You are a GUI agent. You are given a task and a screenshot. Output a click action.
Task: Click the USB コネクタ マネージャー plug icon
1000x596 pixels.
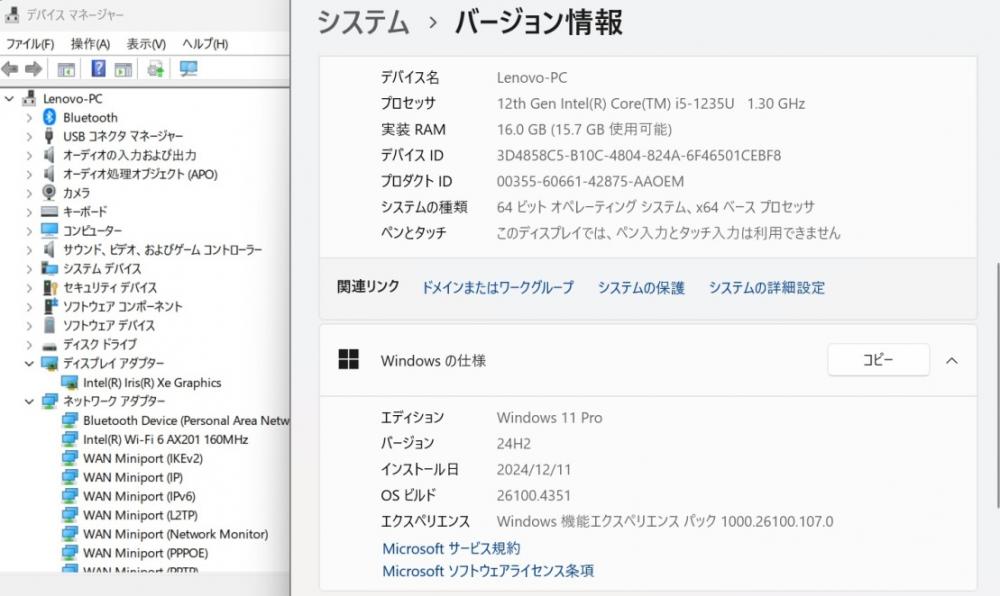[x=49, y=136]
